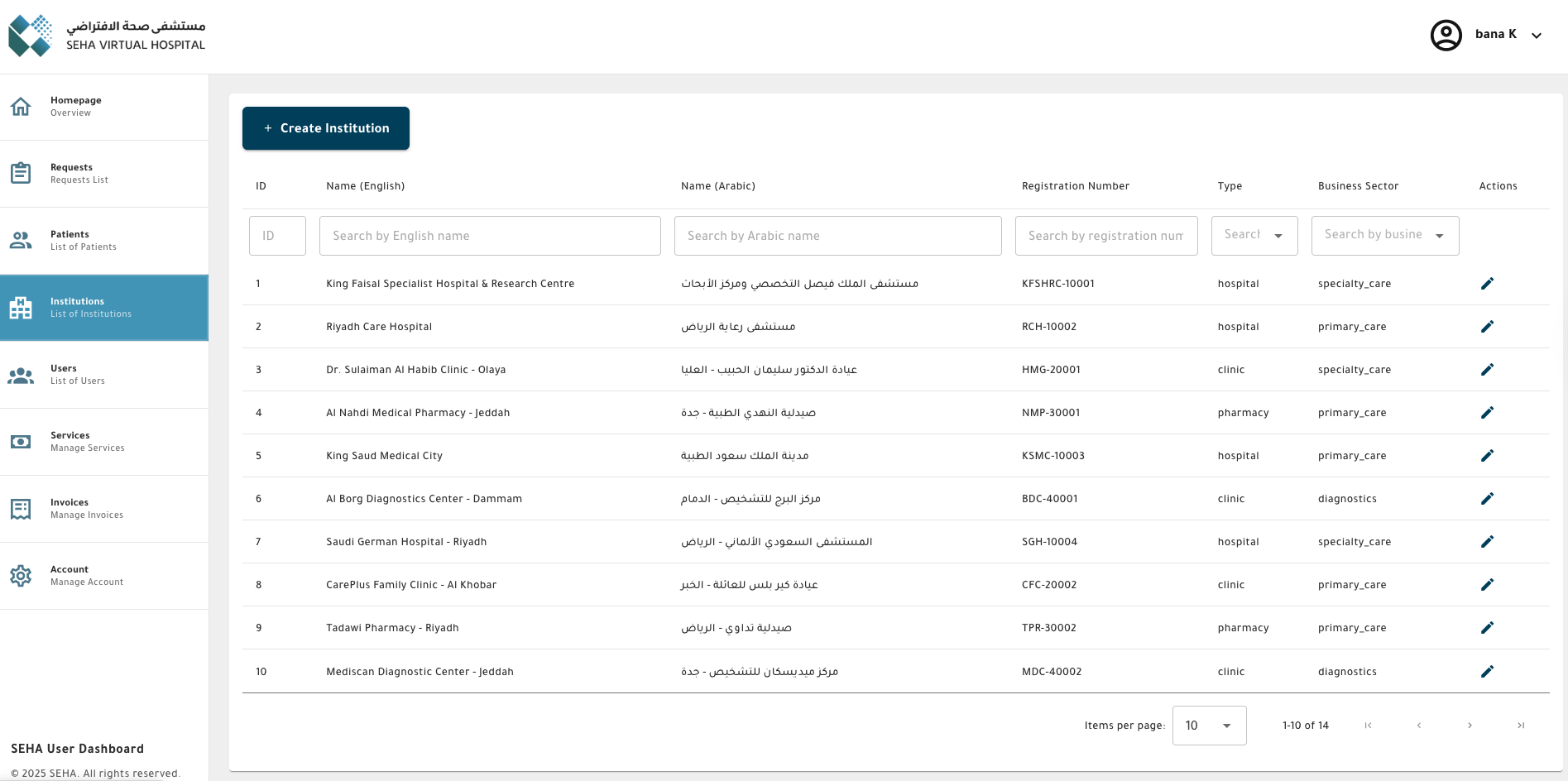Edit the Al Borg Diagnostics Center row
The width and height of the screenshot is (1568, 781).
pyautogui.click(x=1488, y=498)
